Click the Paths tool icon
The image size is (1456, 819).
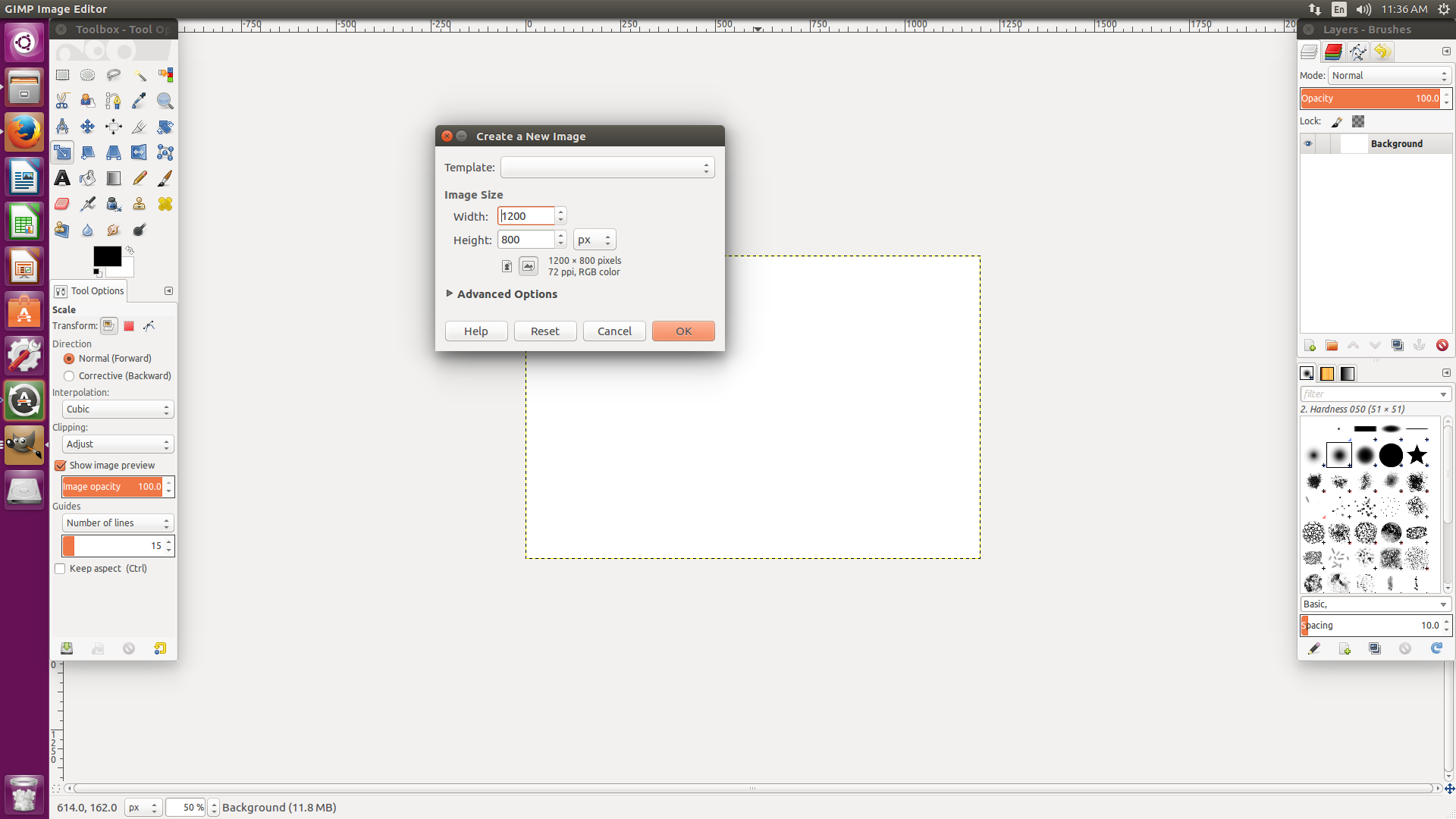tap(113, 100)
